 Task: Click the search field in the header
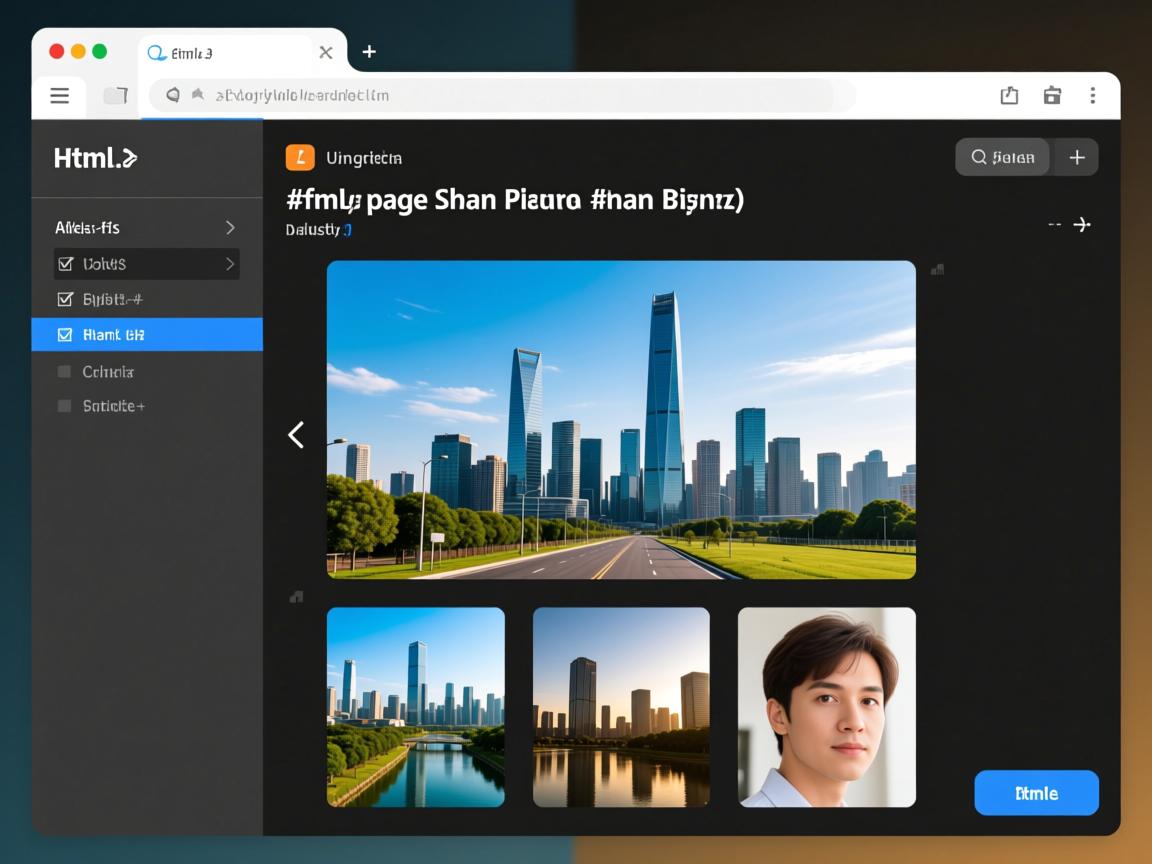point(1002,157)
